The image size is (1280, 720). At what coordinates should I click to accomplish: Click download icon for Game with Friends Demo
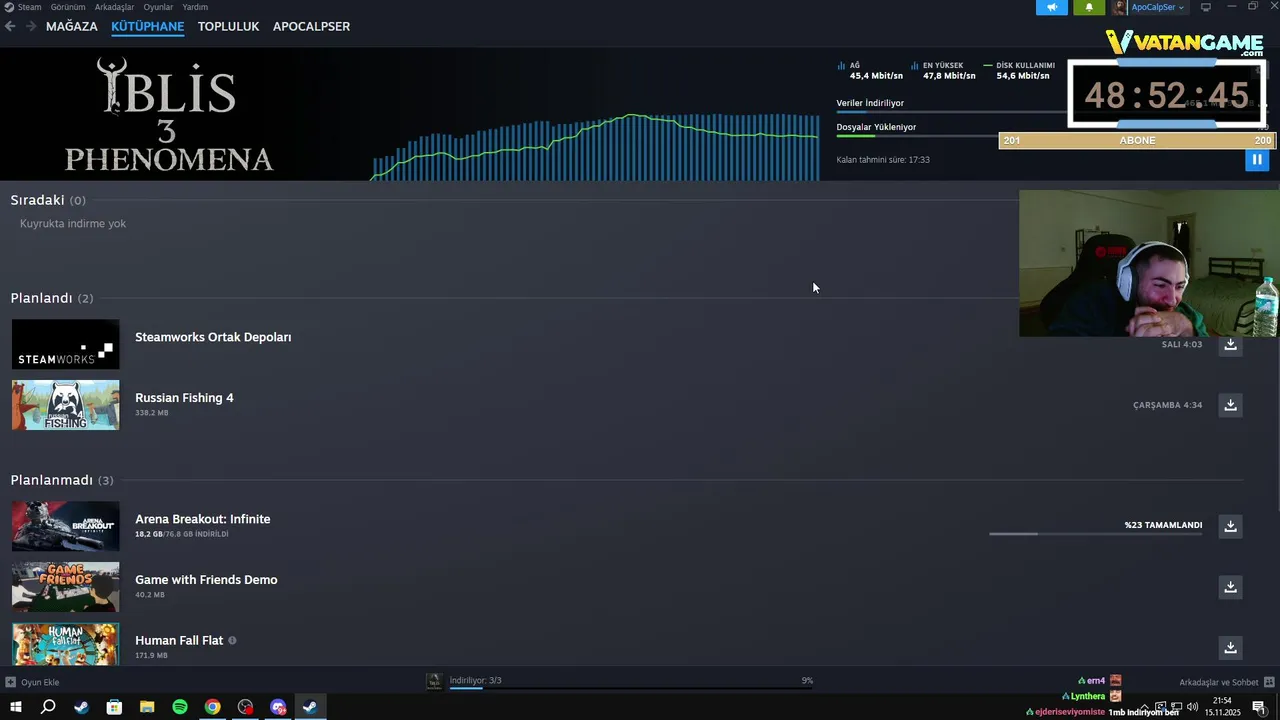pos(1230,587)
